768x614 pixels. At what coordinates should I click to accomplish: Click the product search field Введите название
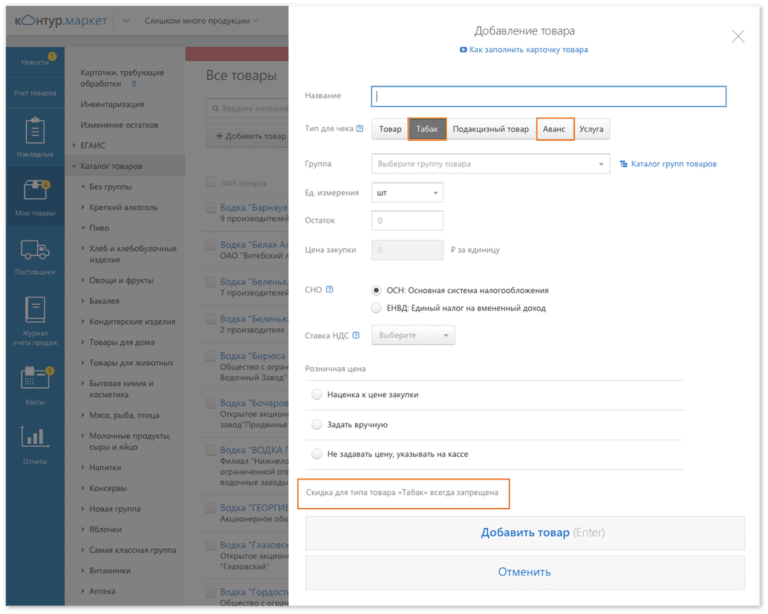click(x=248, y=108)
